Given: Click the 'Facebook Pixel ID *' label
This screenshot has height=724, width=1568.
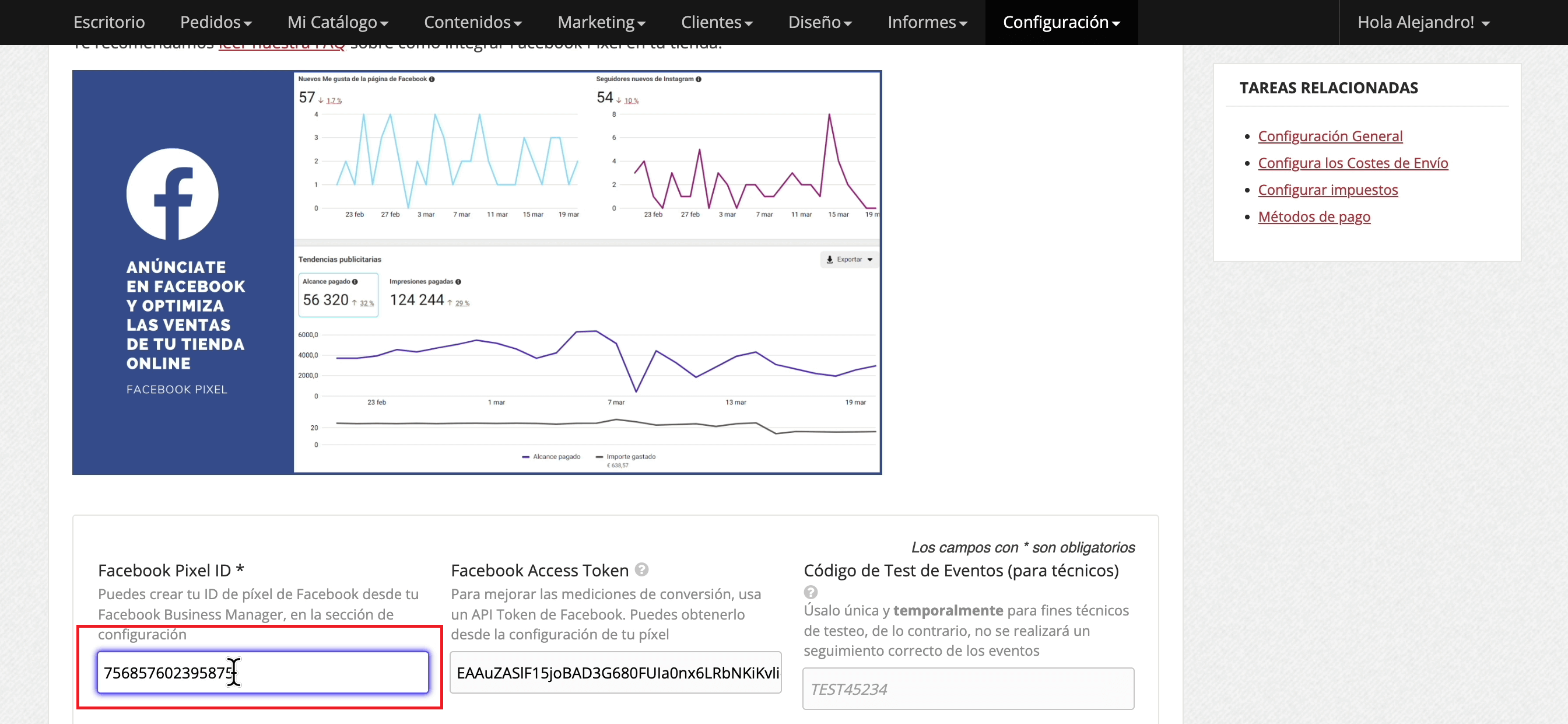Looking at the screenshot, I should click(x=171, y=571).
